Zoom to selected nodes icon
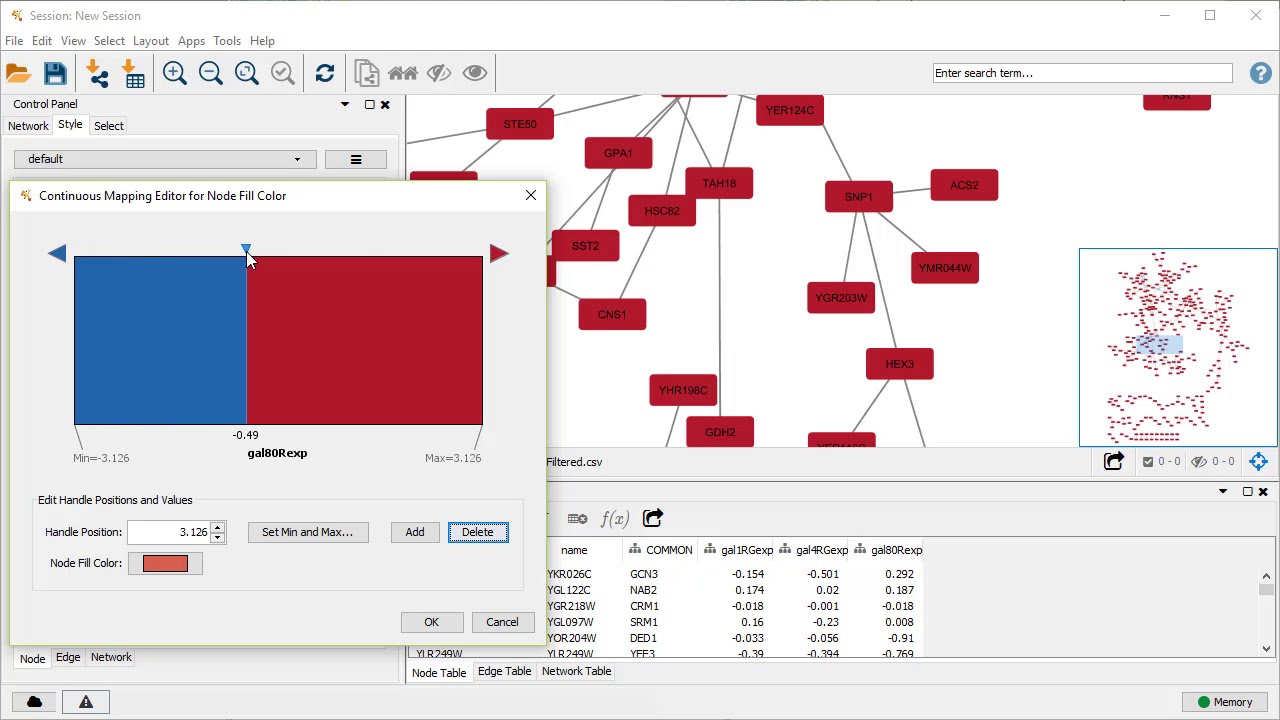This screenshot has width=1280, height=720. click(x=283, y=73)
